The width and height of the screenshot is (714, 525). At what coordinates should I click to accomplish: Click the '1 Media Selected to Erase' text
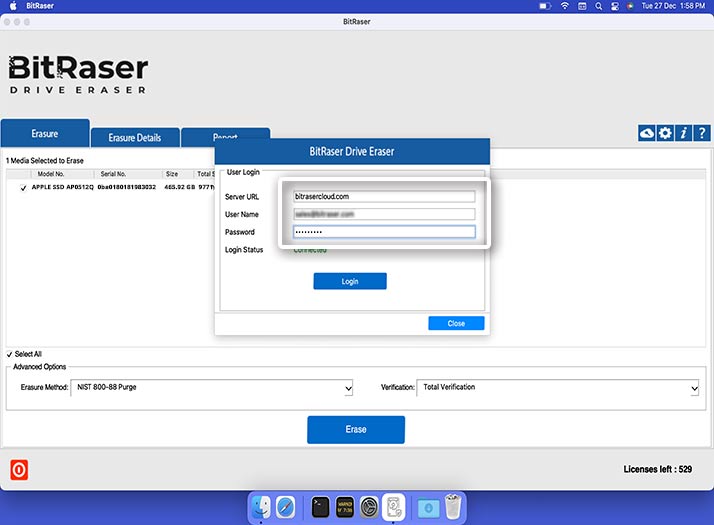45,161
